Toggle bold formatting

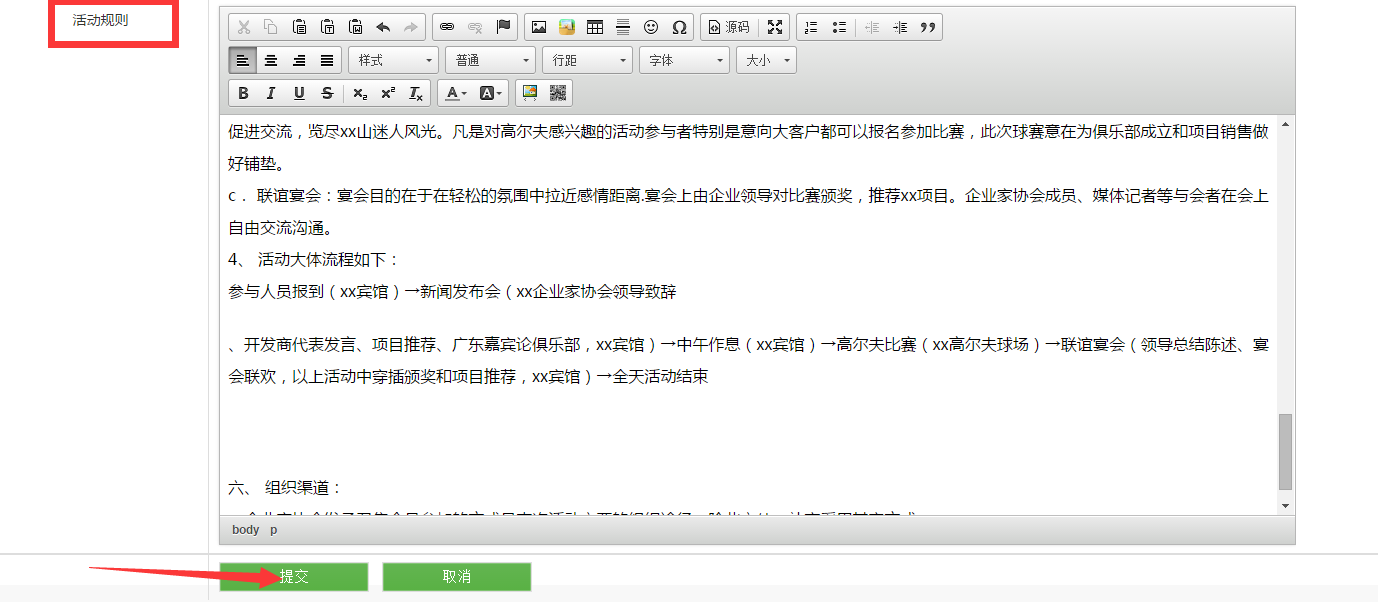point(243,93)
